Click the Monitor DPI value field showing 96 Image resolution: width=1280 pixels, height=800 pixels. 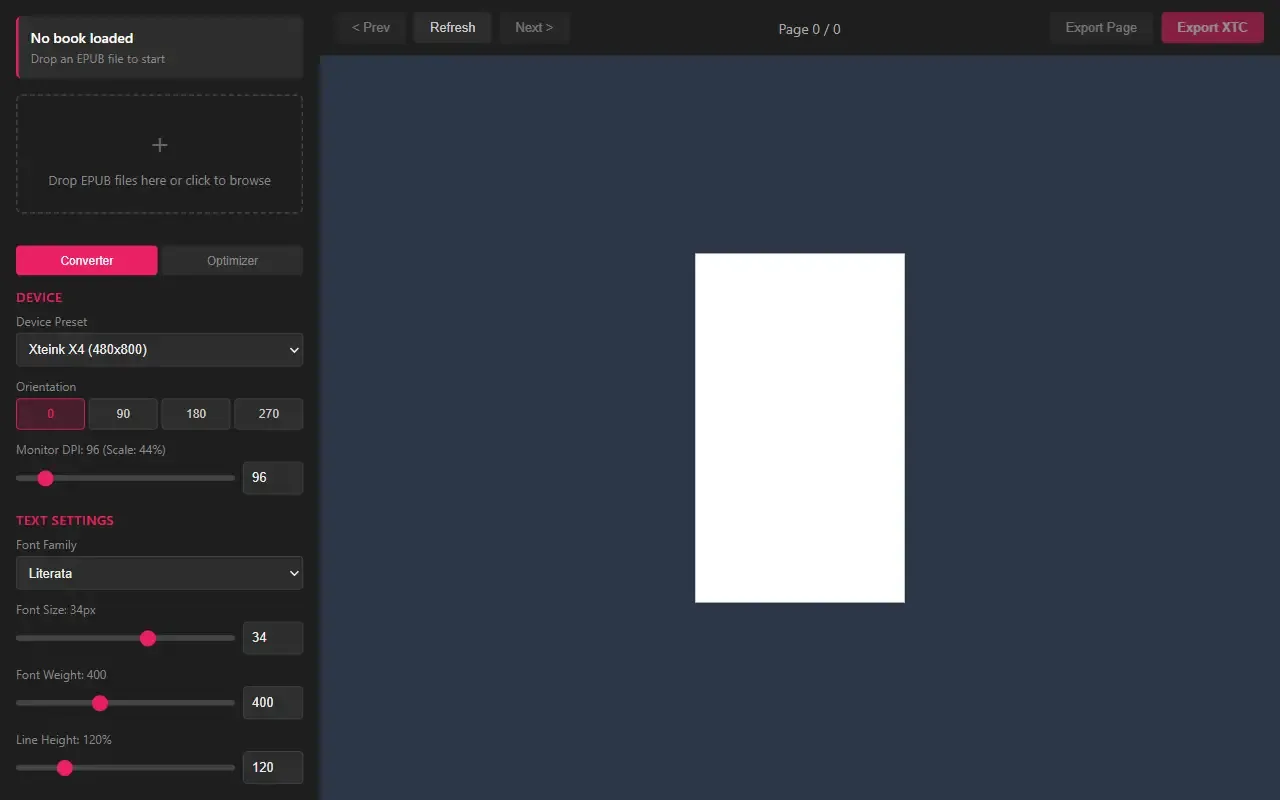(272, 478)
